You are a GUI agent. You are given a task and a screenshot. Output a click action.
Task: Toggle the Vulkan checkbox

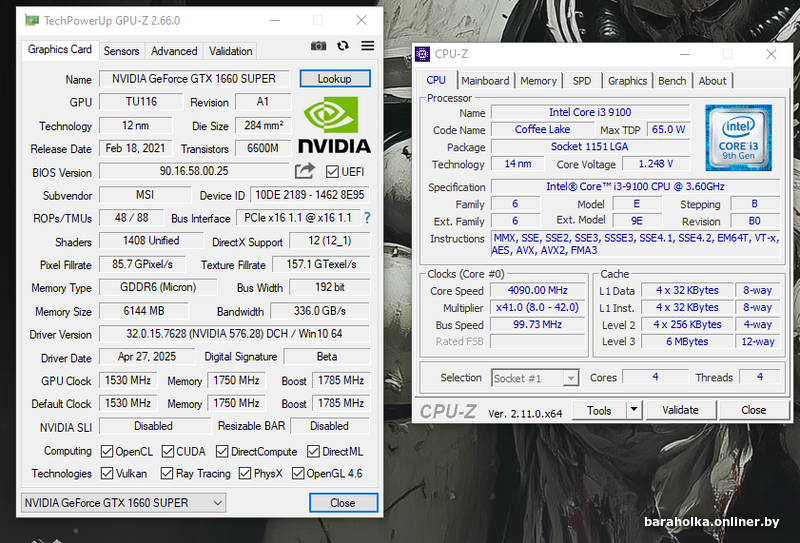tap(107, 474)
